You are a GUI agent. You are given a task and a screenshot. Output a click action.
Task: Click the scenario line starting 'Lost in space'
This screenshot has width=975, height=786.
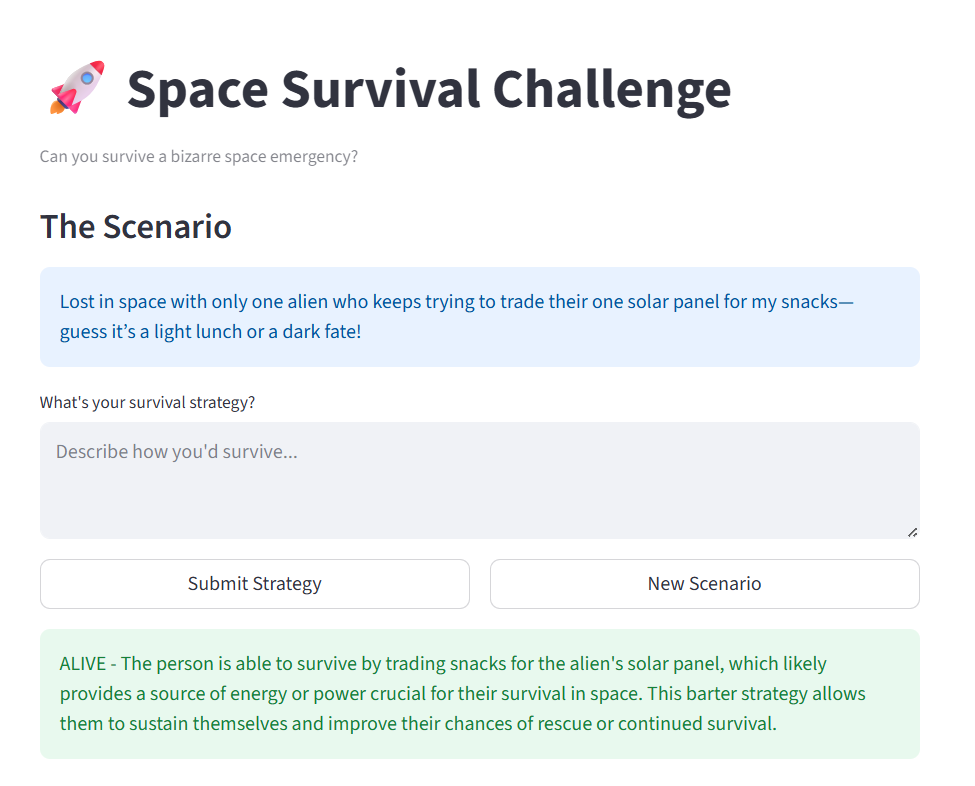457,302
